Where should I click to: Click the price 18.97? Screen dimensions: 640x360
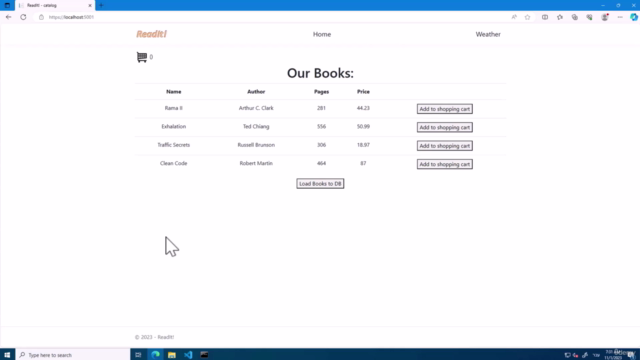point(363,145)
